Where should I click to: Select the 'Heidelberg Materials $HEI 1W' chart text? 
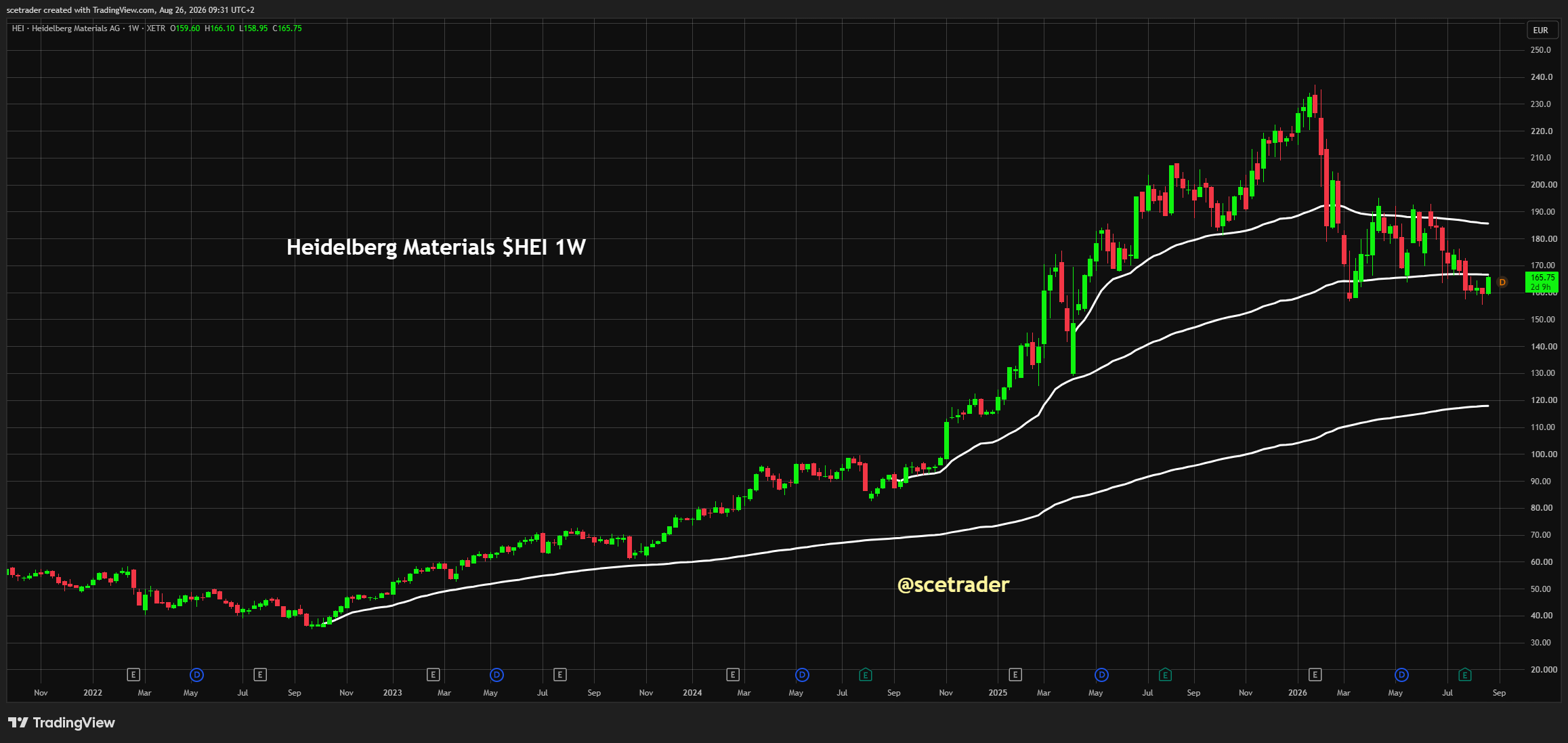436,247
